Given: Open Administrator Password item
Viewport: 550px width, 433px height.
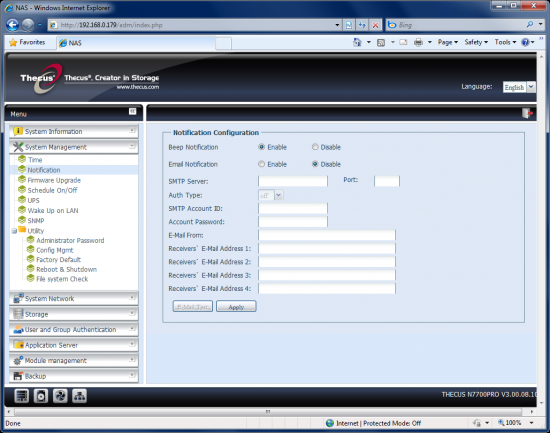Looking at the screenshot, I should click(x=70, y=240).
